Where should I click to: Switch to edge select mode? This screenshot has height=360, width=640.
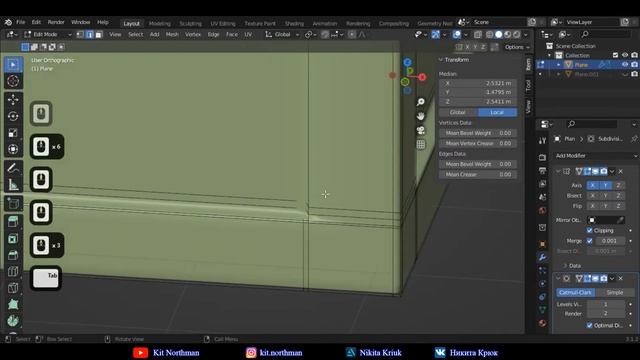coord(90,35)
